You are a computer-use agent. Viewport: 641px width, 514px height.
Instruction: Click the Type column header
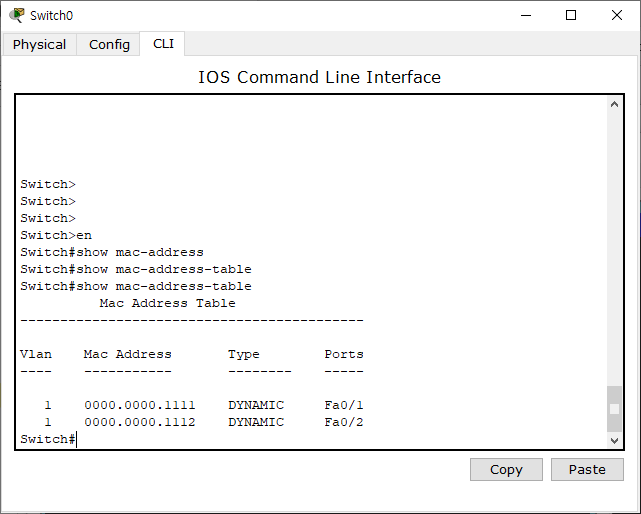pyautogui.click(x=244, y=355)
